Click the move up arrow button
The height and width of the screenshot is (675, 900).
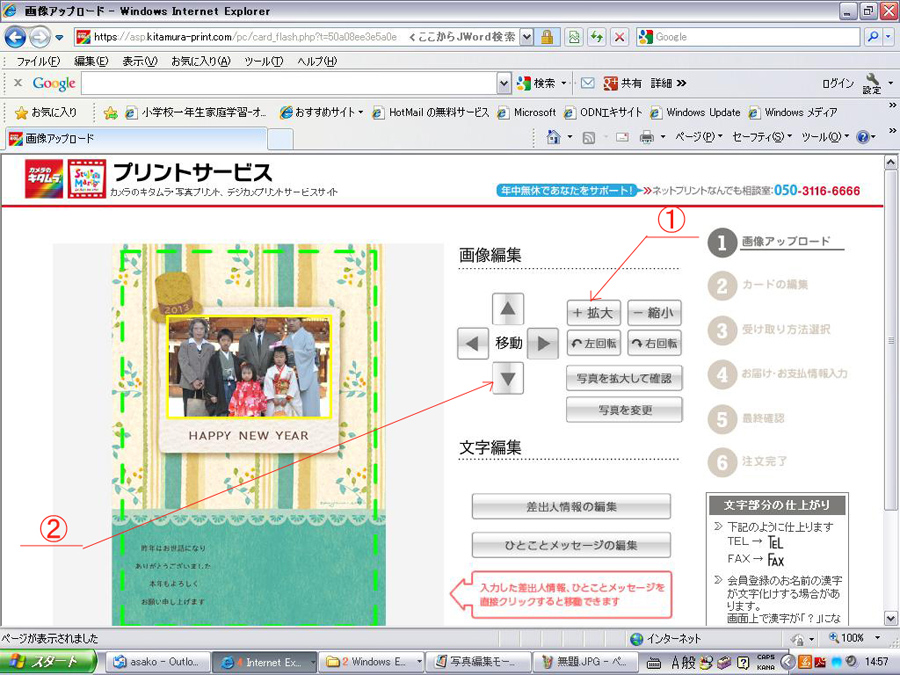tap(509, 310)
